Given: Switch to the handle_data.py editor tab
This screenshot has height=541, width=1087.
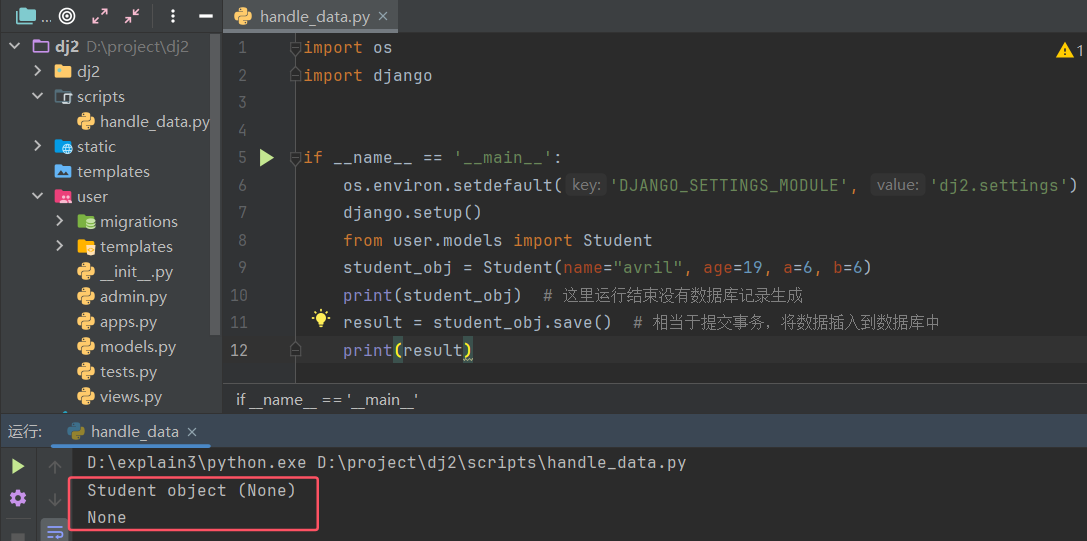Looking at the screenshot, I should (311, 17).
